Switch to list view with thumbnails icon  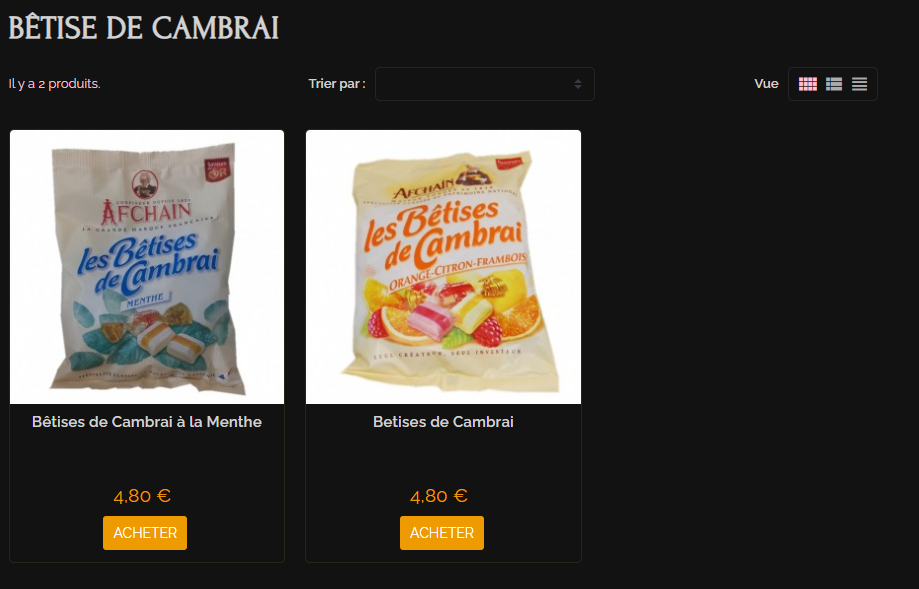point(833,84)
